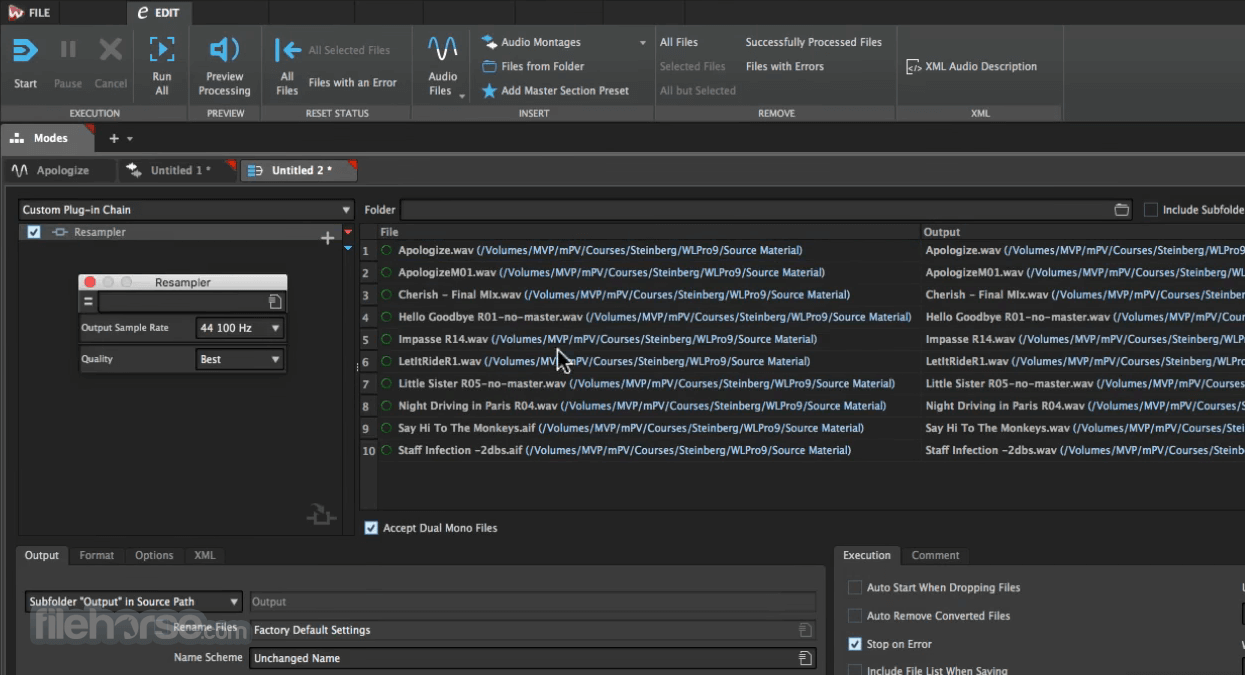
Task: Enable Auto Remove Converted Files
Action: click(x=855, y=616)
